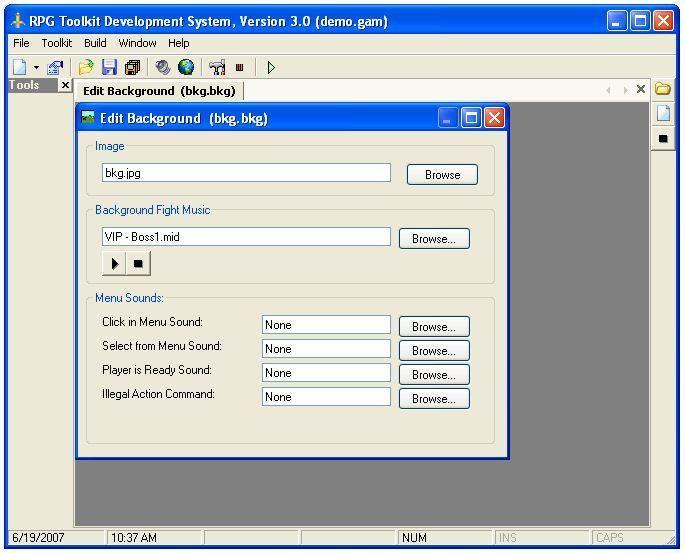Click the Save All toolbar icon
The image size is (685, 553).
(131, 67)
